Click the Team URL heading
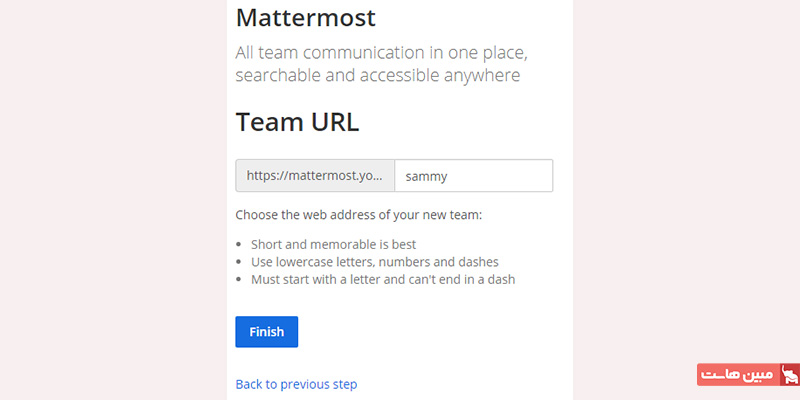The image size is (800, 400). pos(297,122)
